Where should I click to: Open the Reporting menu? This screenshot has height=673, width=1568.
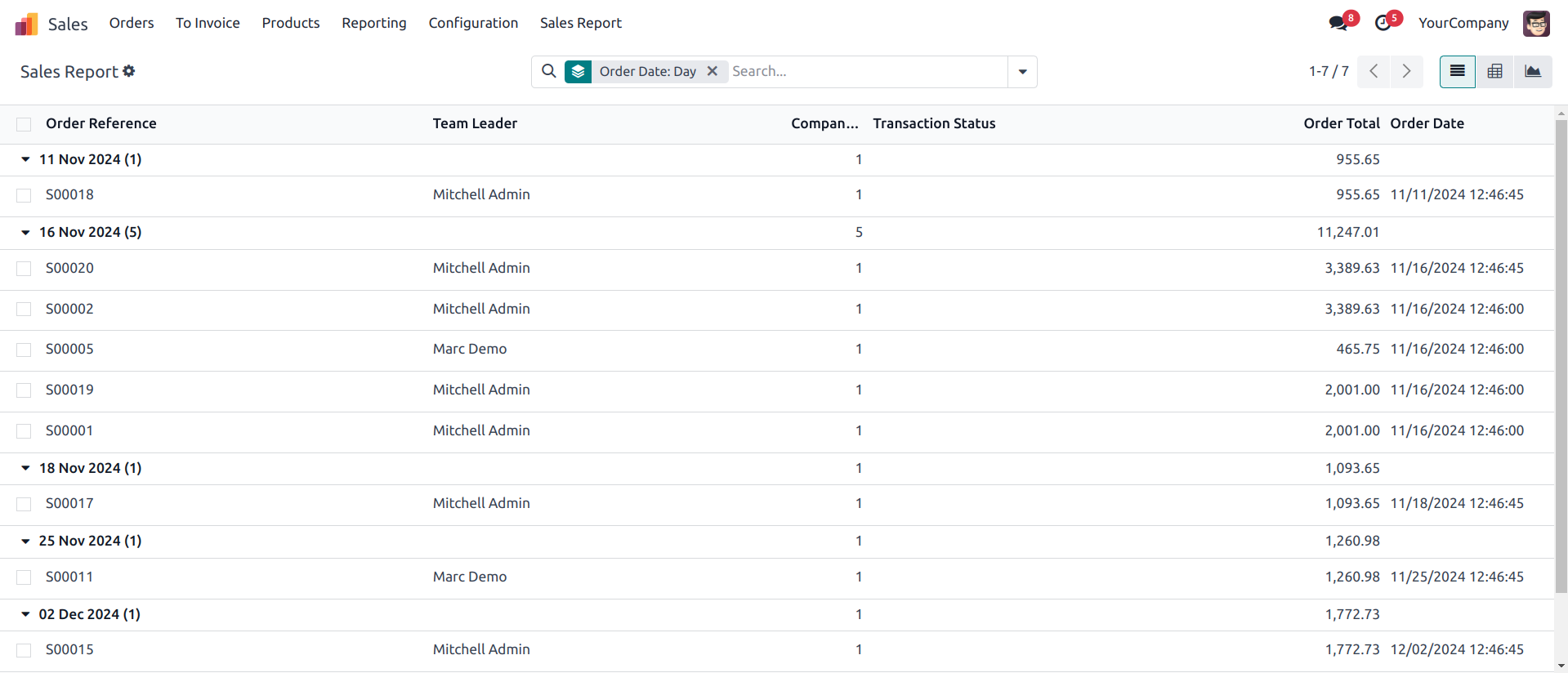click(x=373, y=23)
